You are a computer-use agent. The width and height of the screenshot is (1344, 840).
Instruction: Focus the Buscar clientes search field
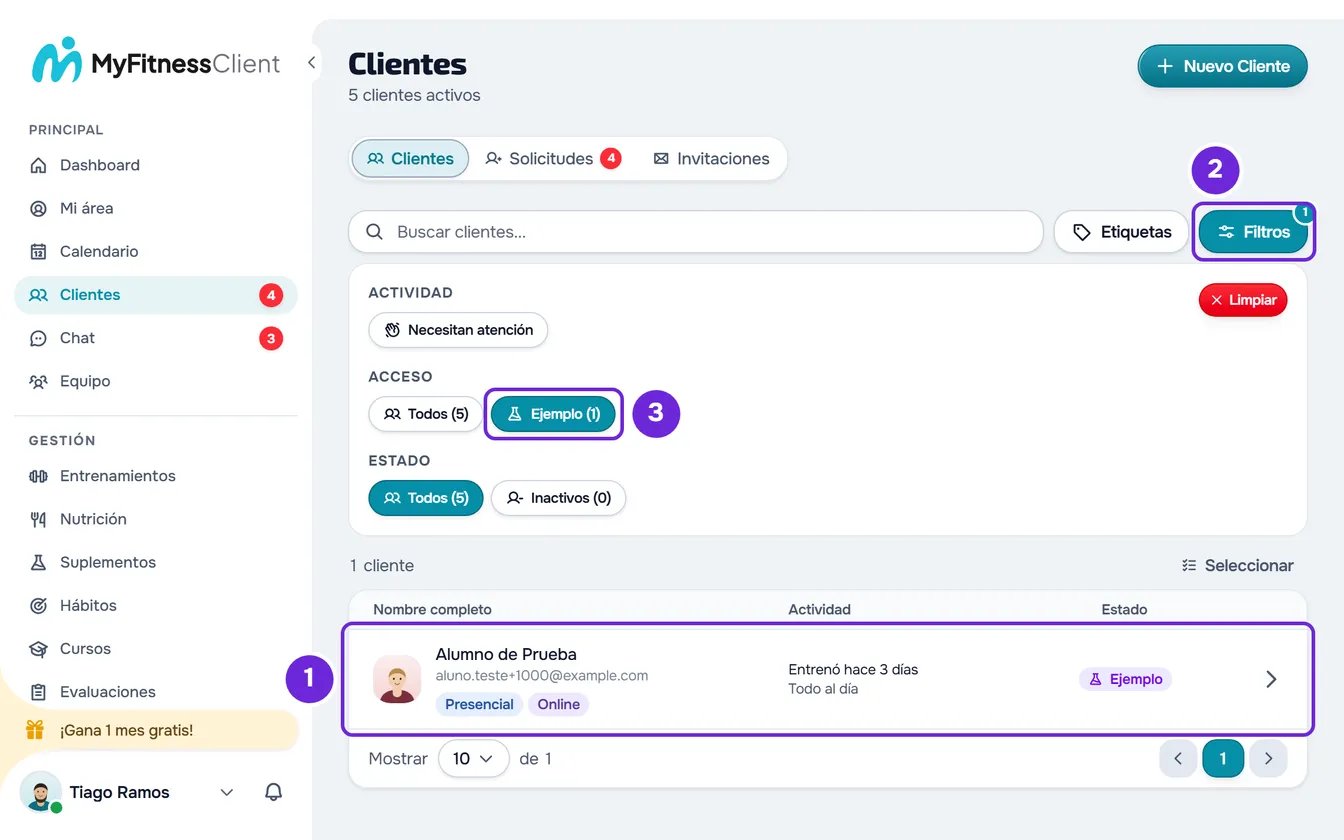coord(696,232)
